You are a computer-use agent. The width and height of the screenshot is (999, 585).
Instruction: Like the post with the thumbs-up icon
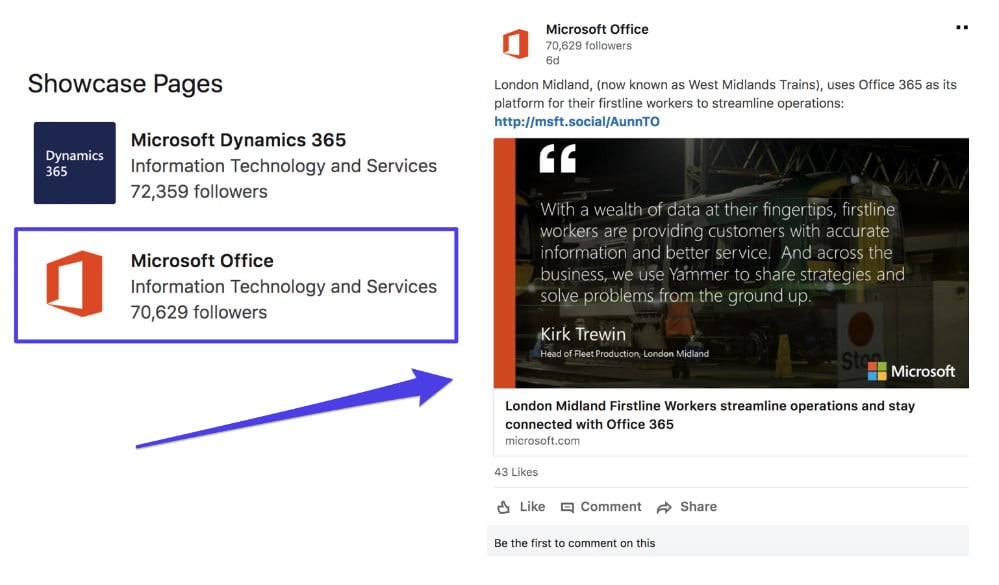(x=503, y=507)
